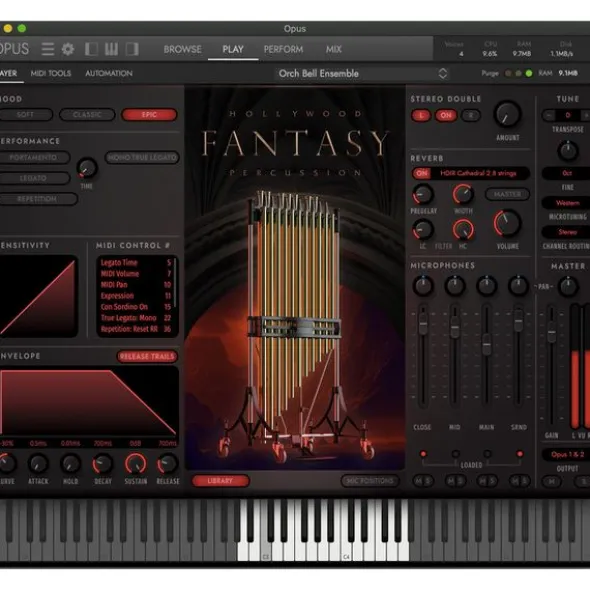
Task: Toggle Close microphone loaded light
Action: pos(423,454)
